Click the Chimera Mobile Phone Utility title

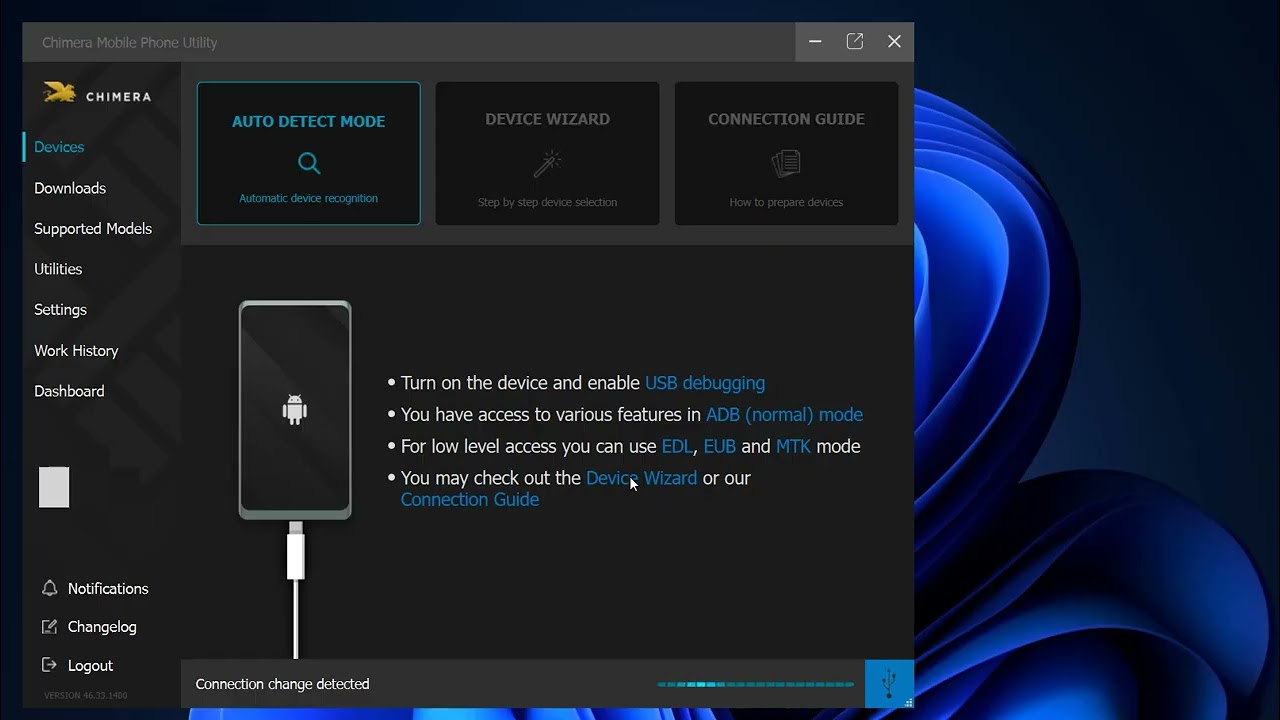[130, 42]
